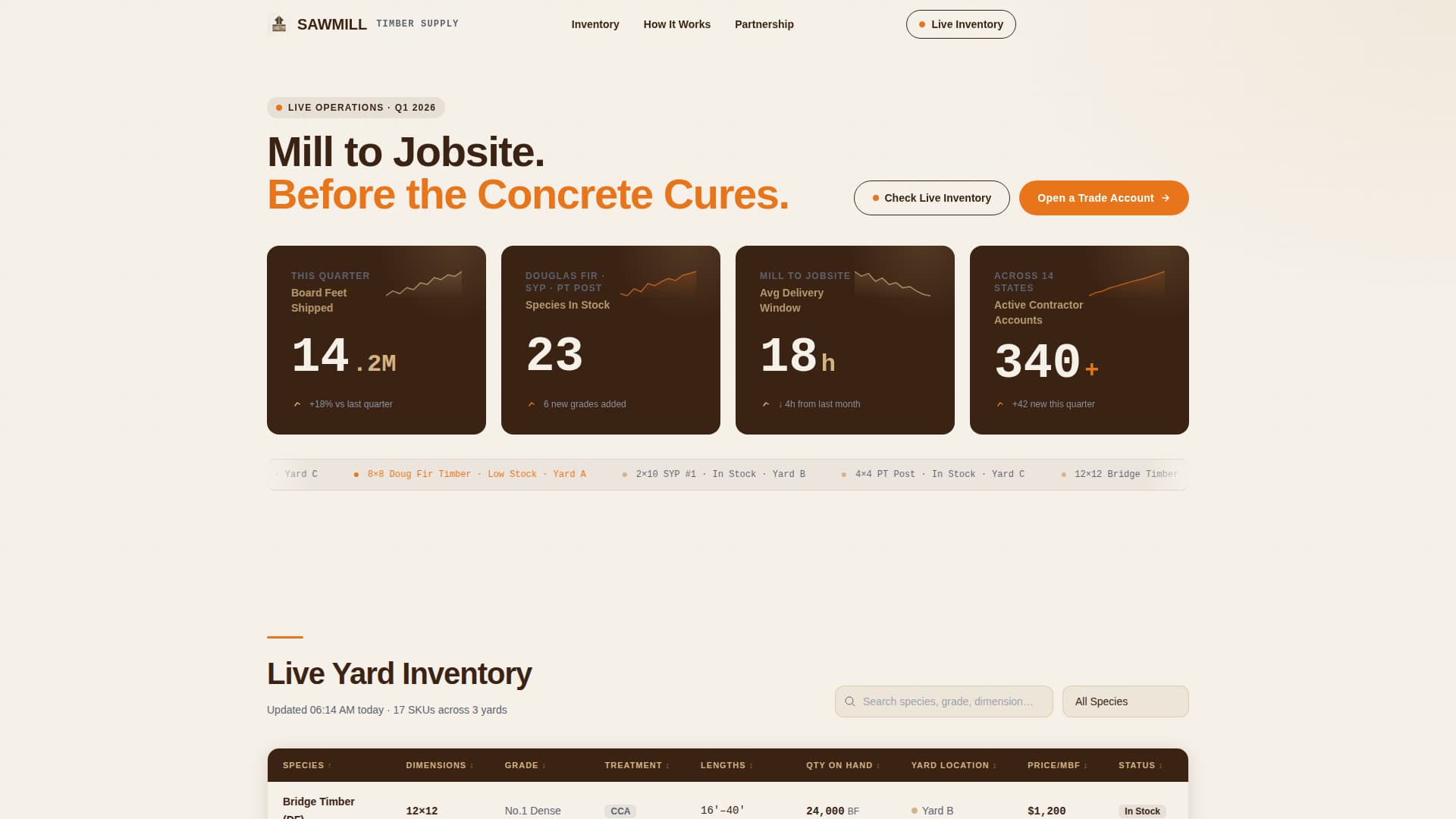Screen dimensions: 1456x819
Task: Click the sparkline chart on Board Feet Shipped card
Action: pyautogui.click(x=424, y=282)
